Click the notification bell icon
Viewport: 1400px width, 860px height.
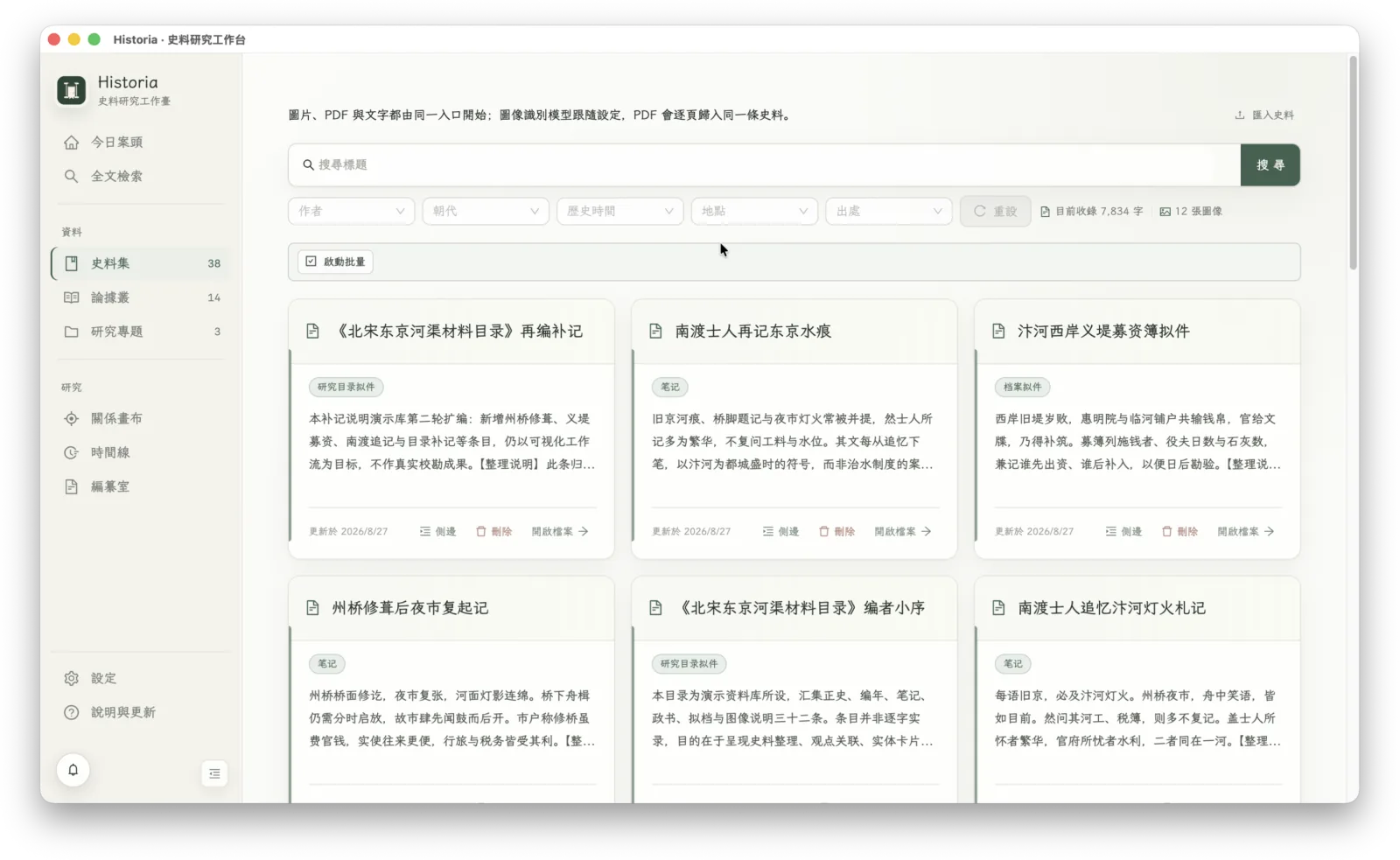click(x=73, y=770)
